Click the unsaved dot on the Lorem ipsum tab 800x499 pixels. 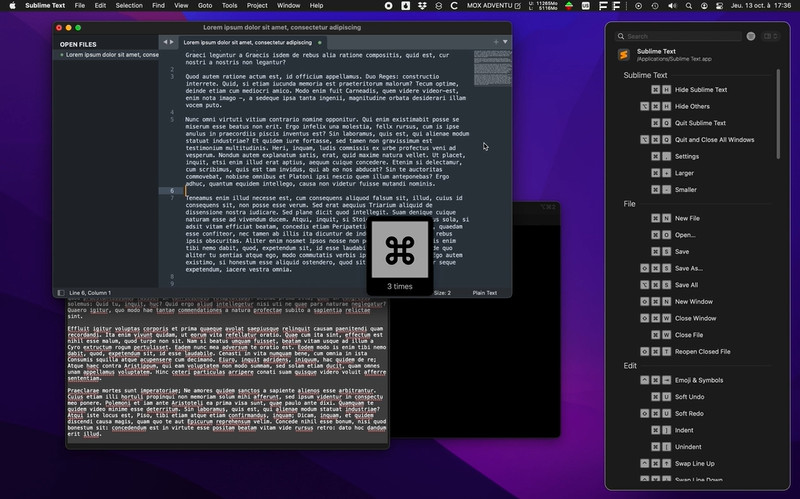[320, 42]
